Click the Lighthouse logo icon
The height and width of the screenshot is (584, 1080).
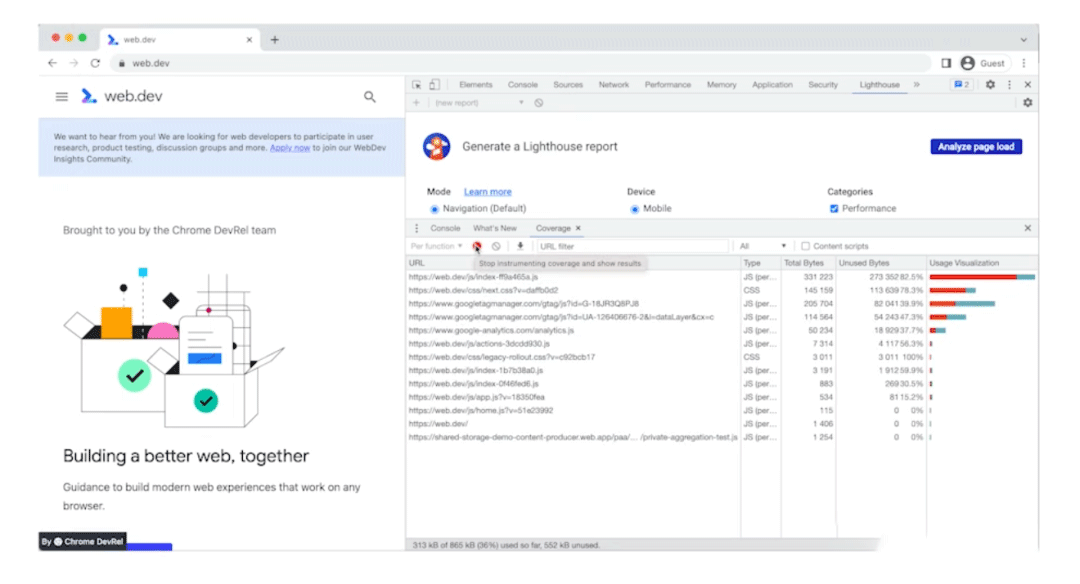(x=437, y=147)
